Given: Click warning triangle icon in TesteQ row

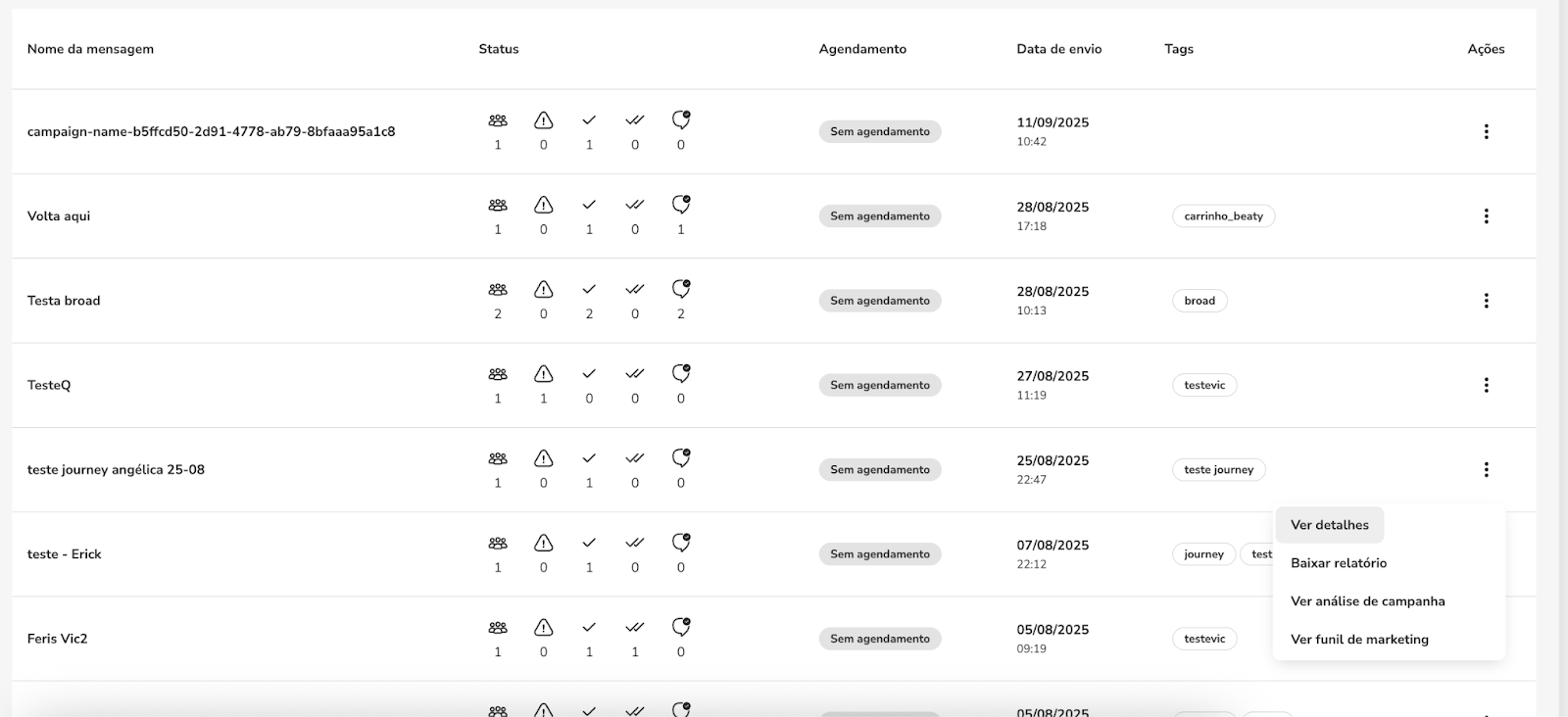Looking at the screenshot, I should (543, 374).
